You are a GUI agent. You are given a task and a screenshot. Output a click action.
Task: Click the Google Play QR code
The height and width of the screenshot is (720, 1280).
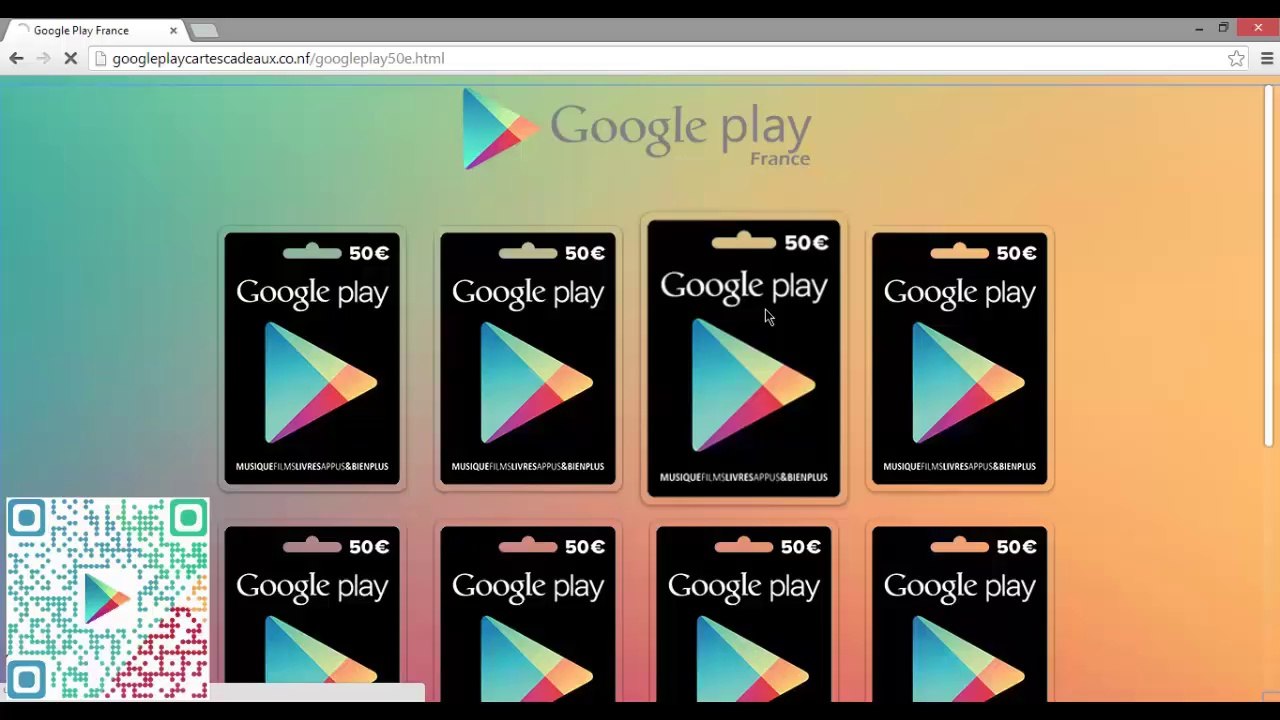click(x=107, y=599)
